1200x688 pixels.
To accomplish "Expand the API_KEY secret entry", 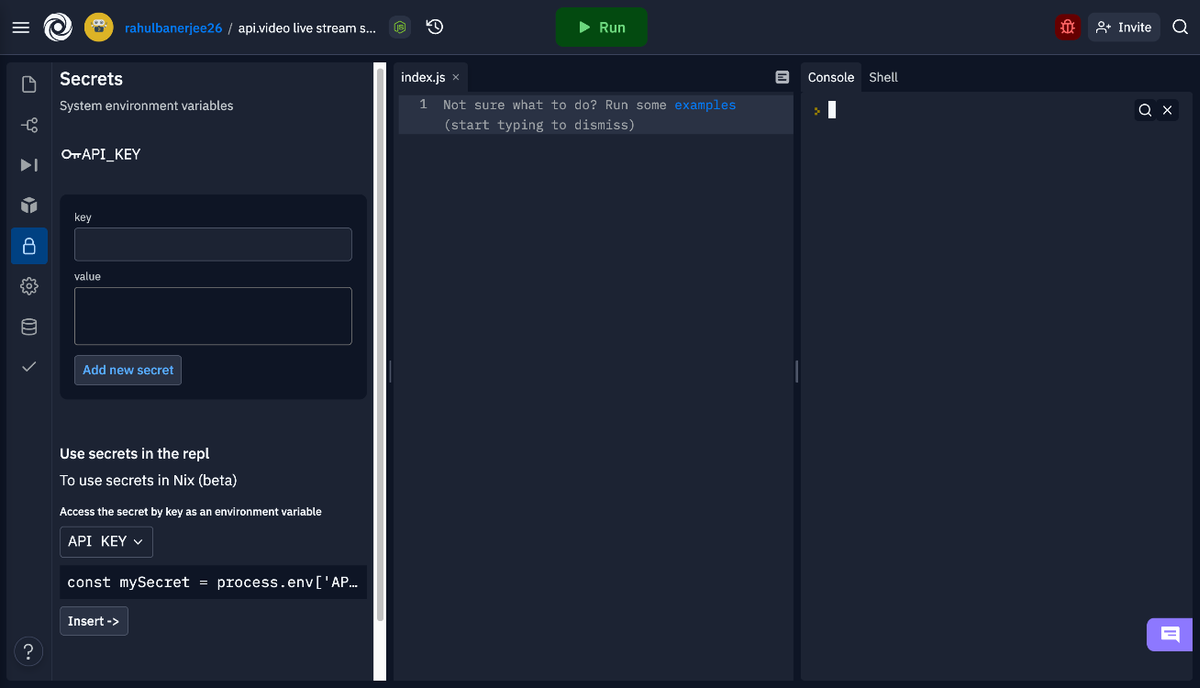I will pos(100,154).
